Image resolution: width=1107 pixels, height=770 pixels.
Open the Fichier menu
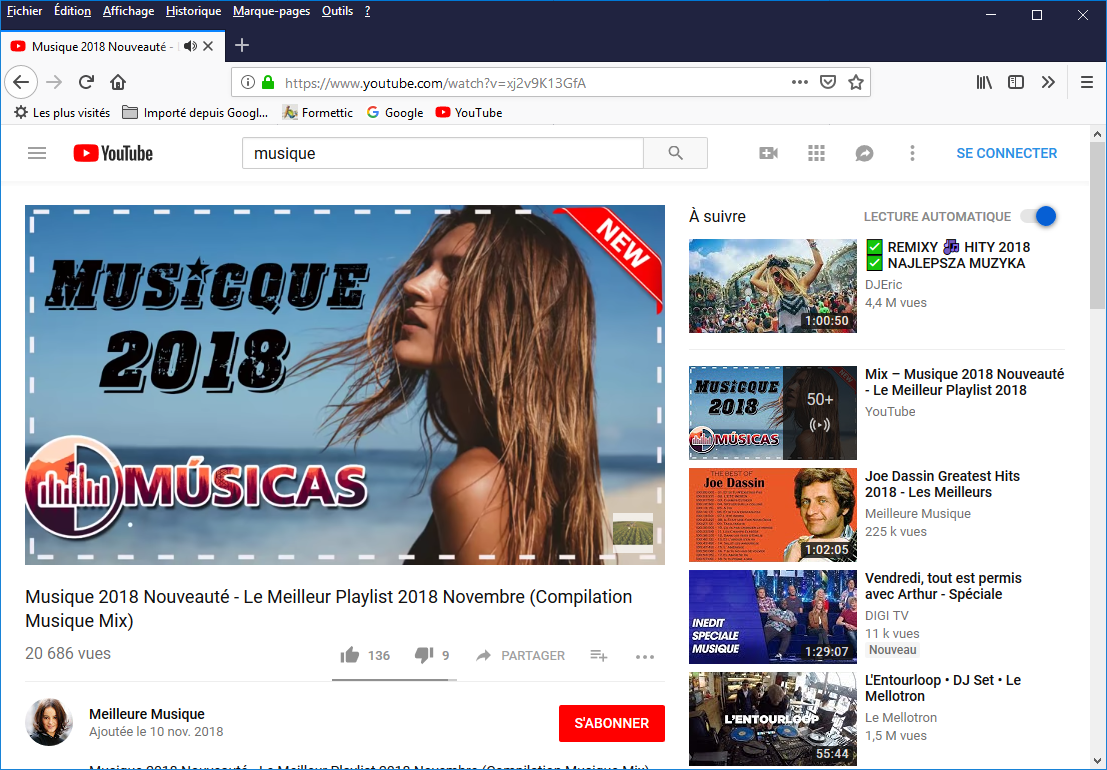click(25, 11)
